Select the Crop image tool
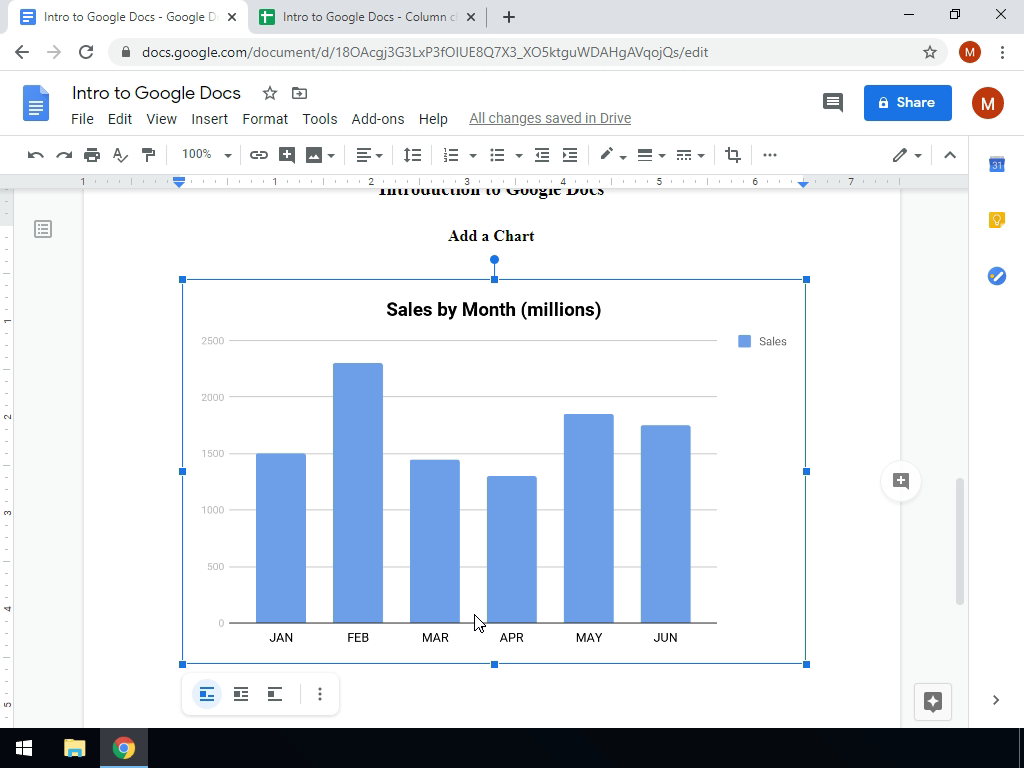The width and height of the screenshot is (1024, 768). tap(733, 155)
